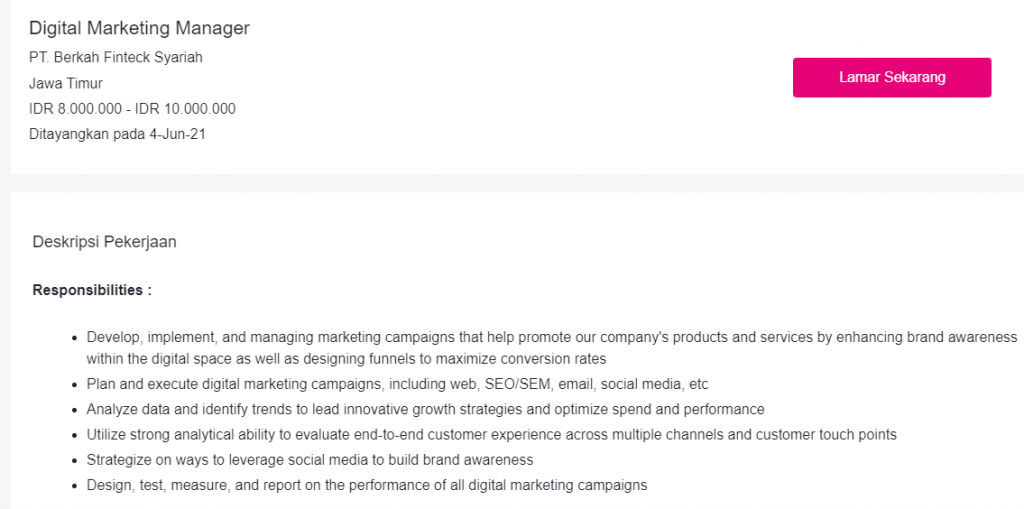
Task: Select the PT. Berkah Finteck Syariah company name
Action: pyautogui.click(x=116, y=57)
